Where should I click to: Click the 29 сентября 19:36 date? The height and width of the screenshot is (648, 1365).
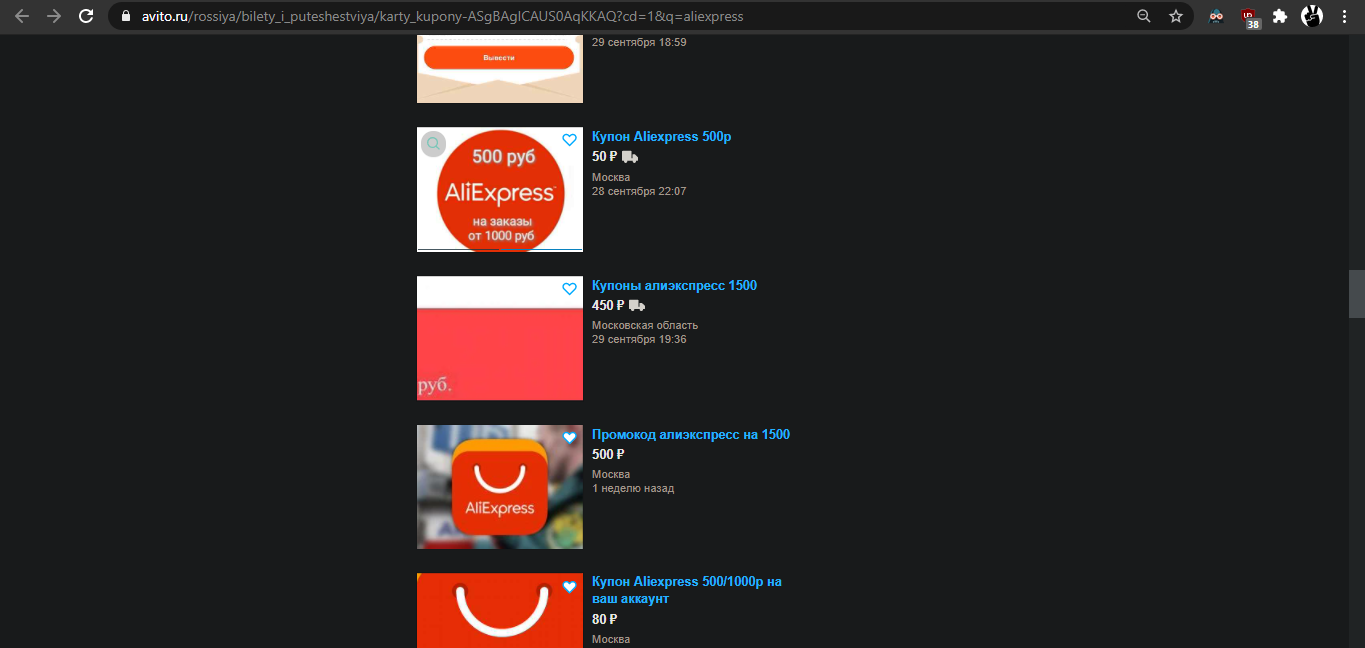click(x=639, y=339)
